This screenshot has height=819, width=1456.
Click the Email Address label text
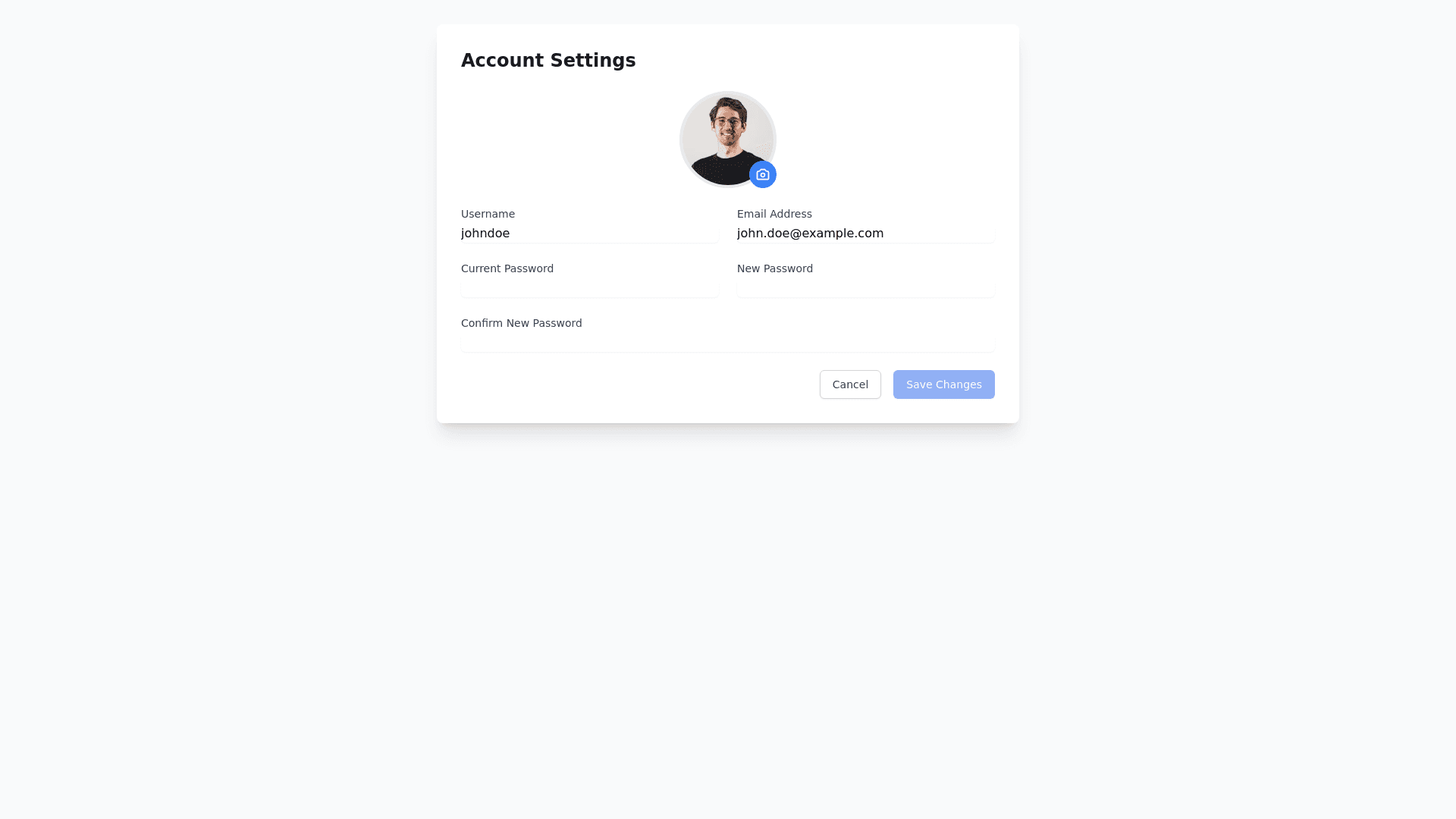[774, 214]
